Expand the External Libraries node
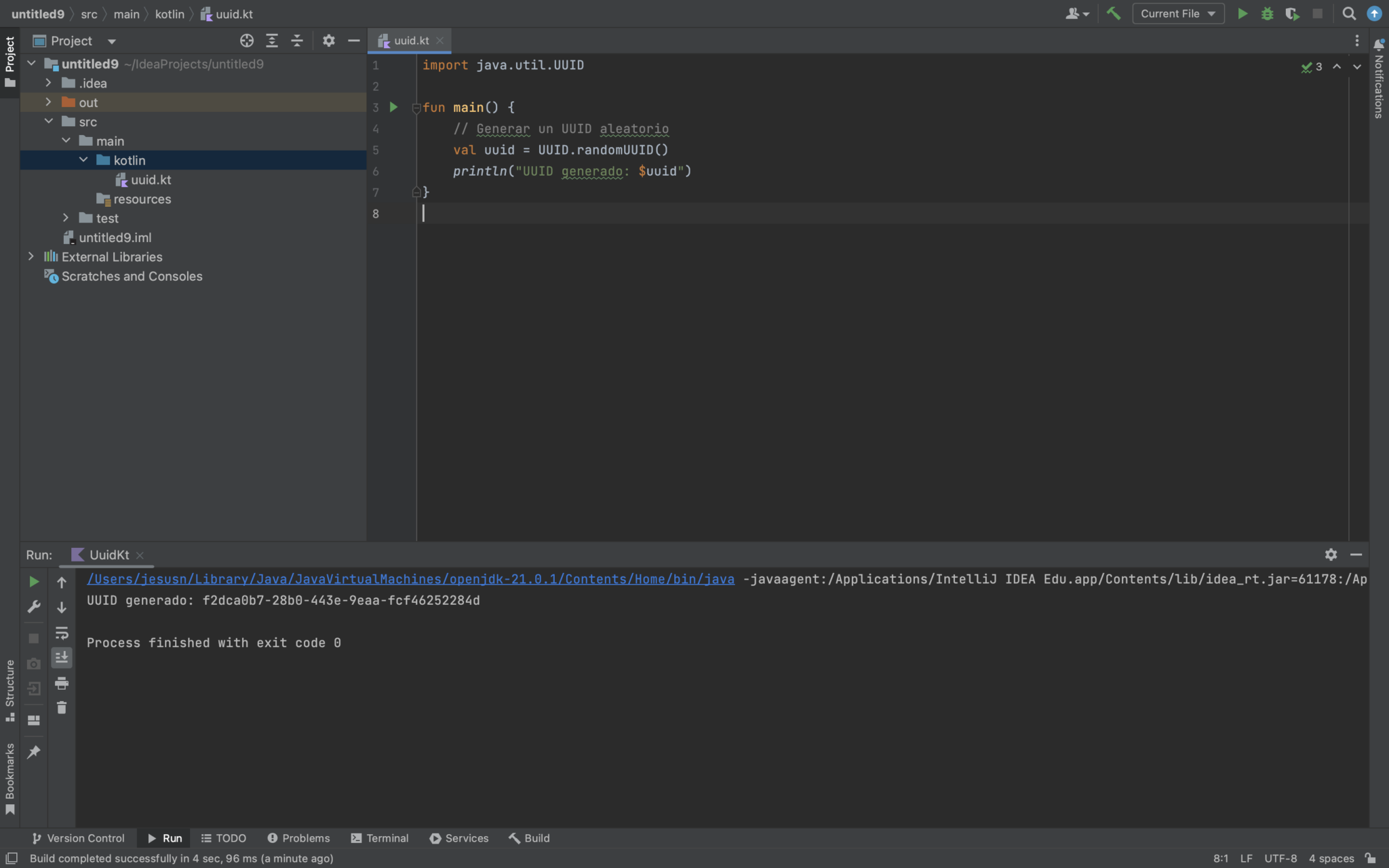The image size is (1389, 868). [x=31, y=256]
